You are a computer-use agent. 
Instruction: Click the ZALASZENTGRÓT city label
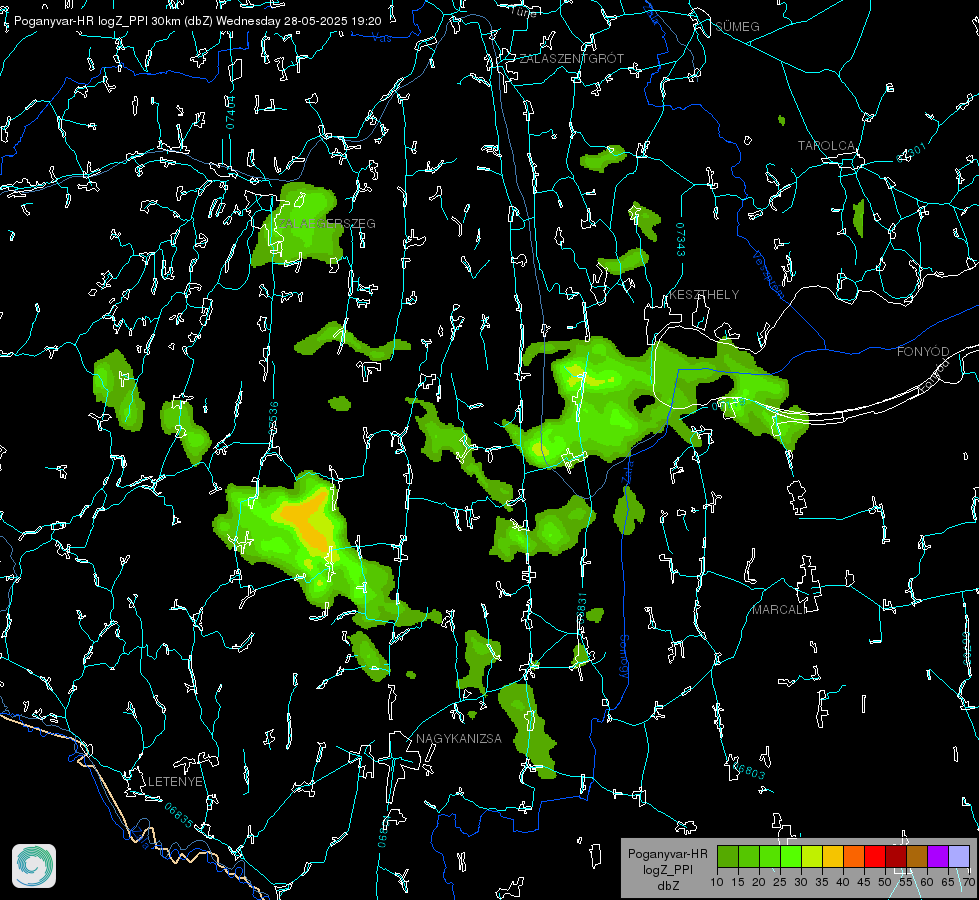coord(571,58)
